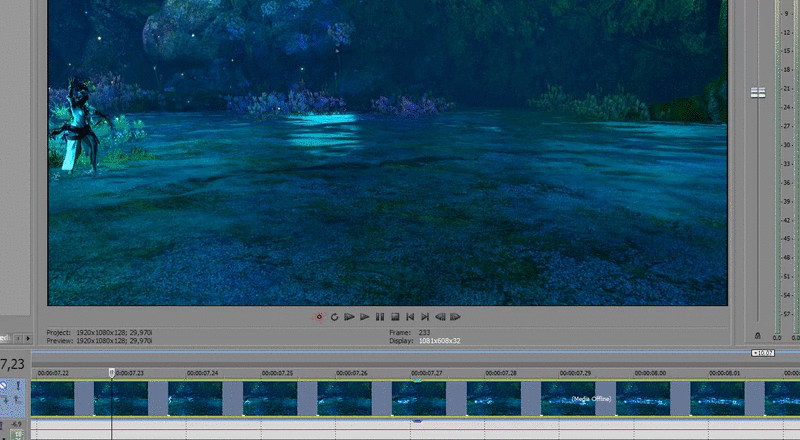Click the video track mute icon
800x440 pixels.
tap(3, 386)
